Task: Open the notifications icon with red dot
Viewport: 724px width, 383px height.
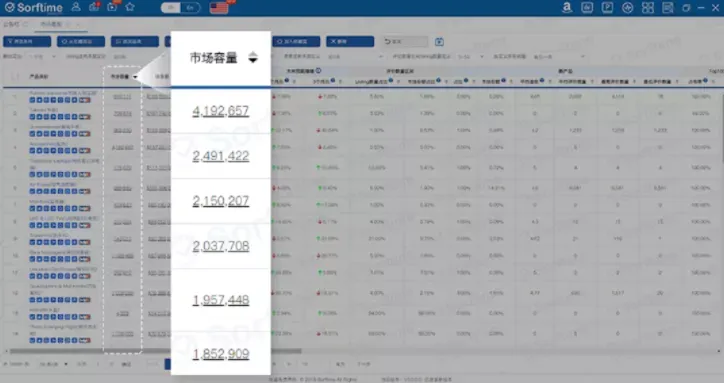Action: 94,7
